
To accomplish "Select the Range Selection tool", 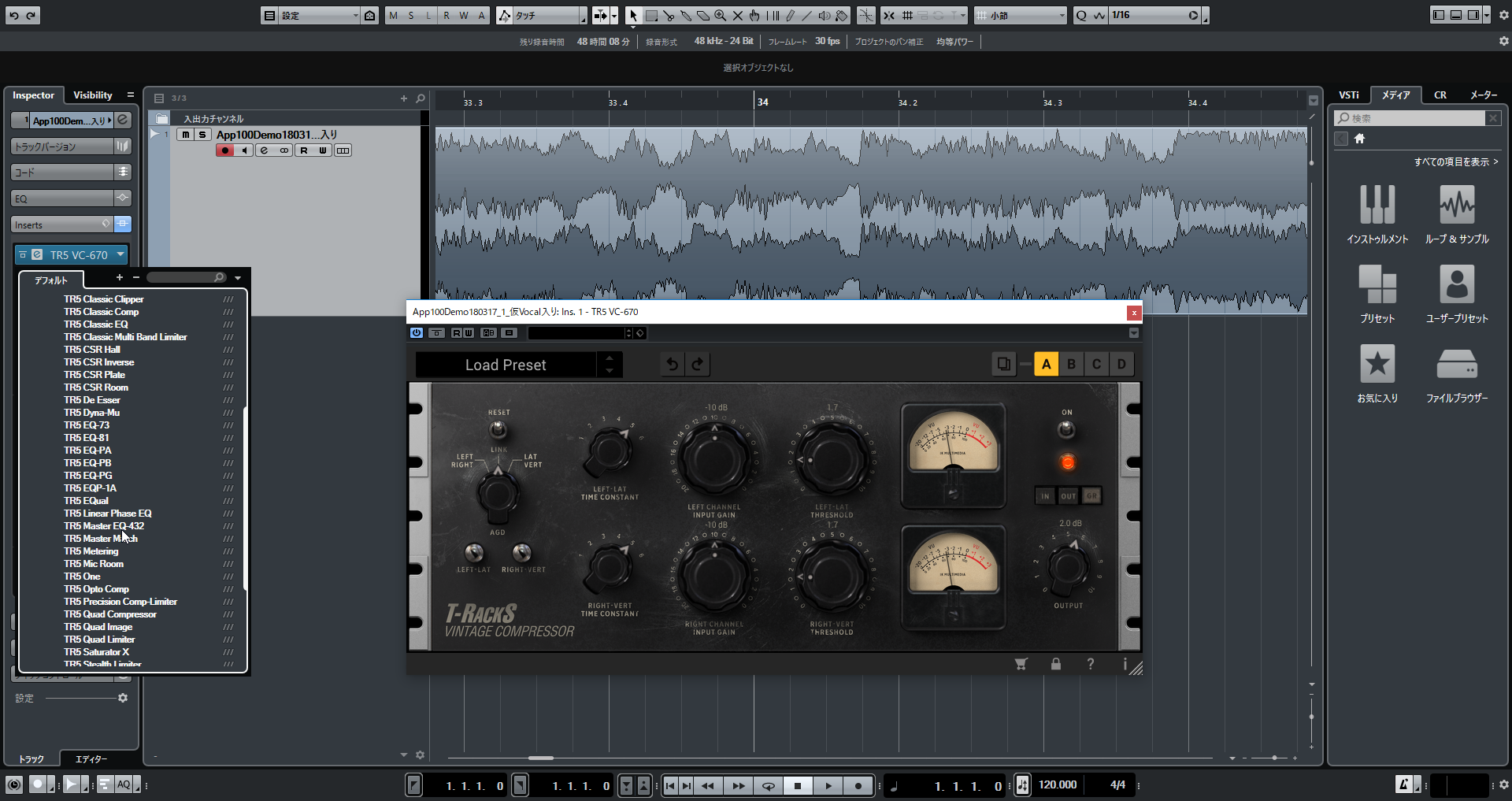I will 651,15.
